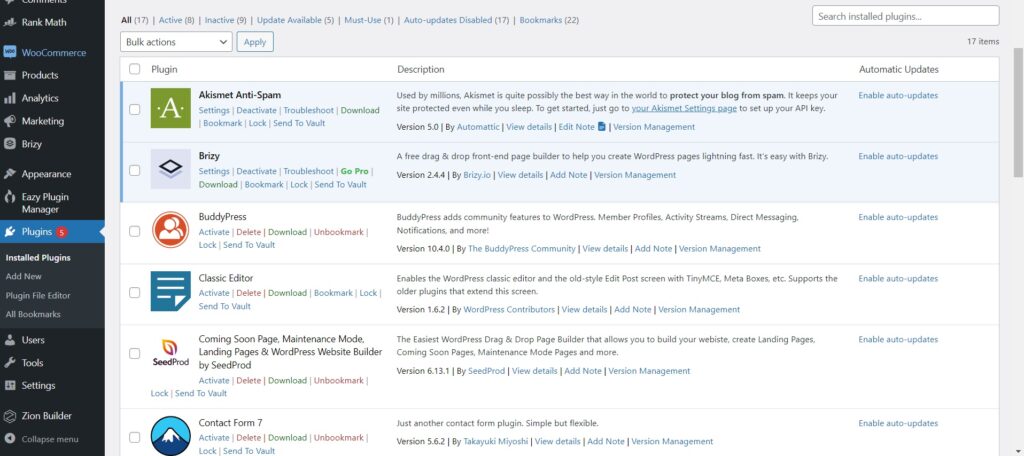Click the Zion Builder icon
Viewport: 1024px width, 456px height.
(x=10, y=415)
